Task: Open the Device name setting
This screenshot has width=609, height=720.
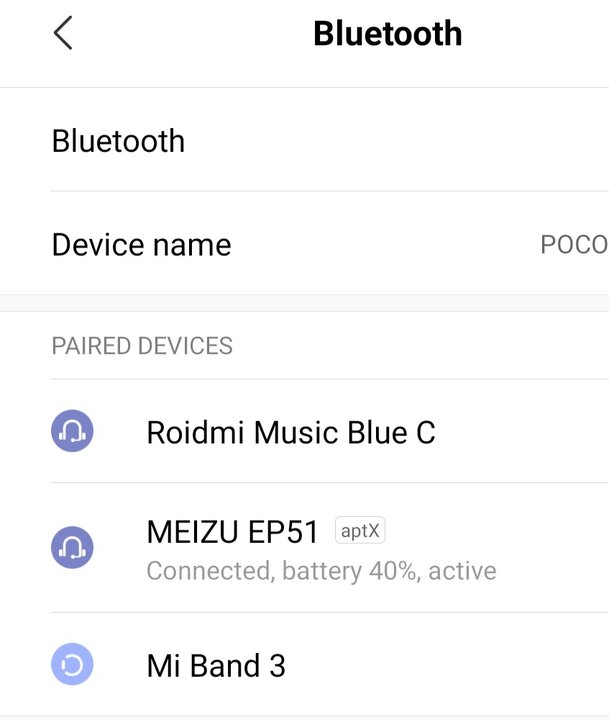Action: (x=304, y=243)
